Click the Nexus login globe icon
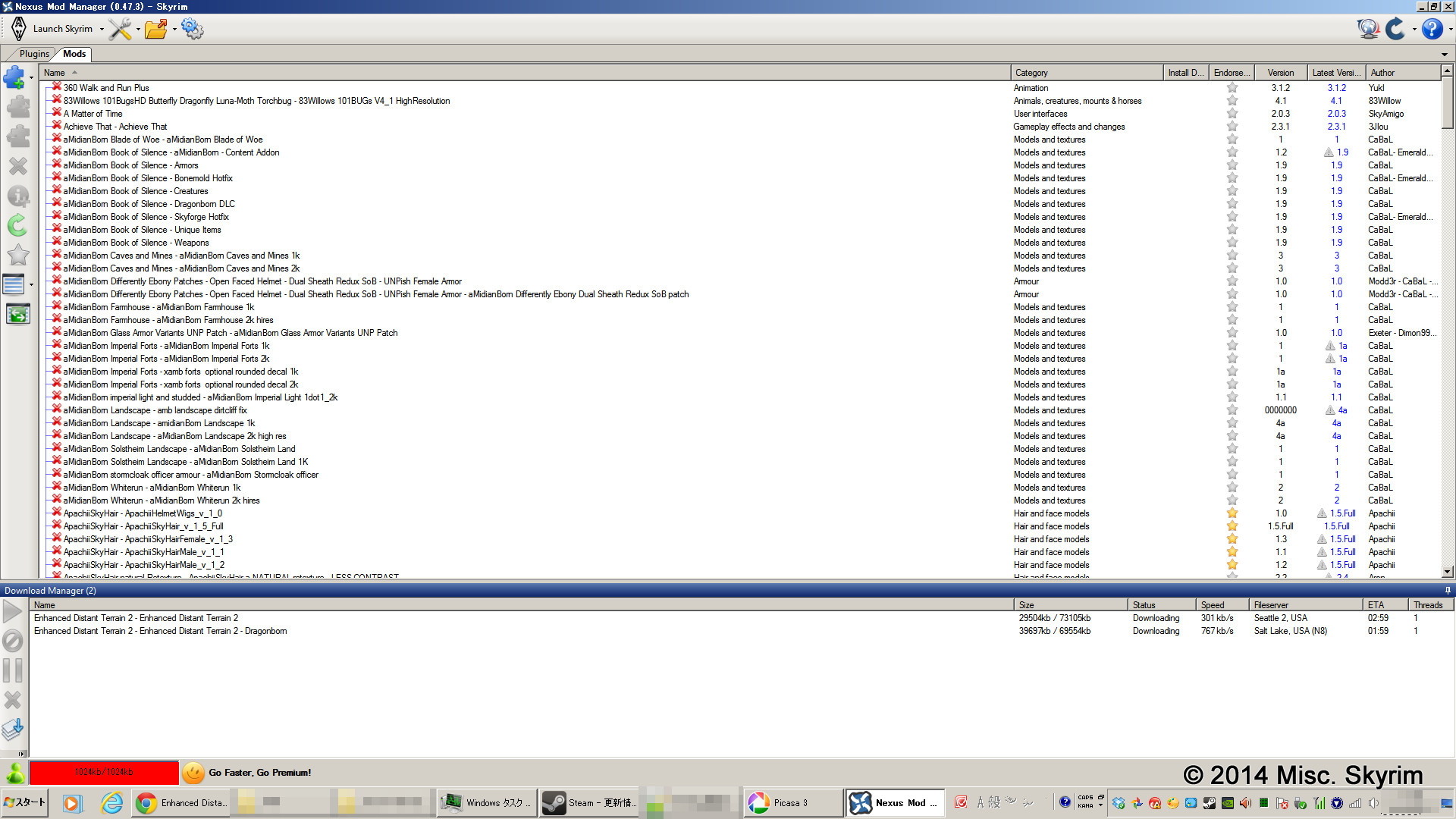 1368,29
